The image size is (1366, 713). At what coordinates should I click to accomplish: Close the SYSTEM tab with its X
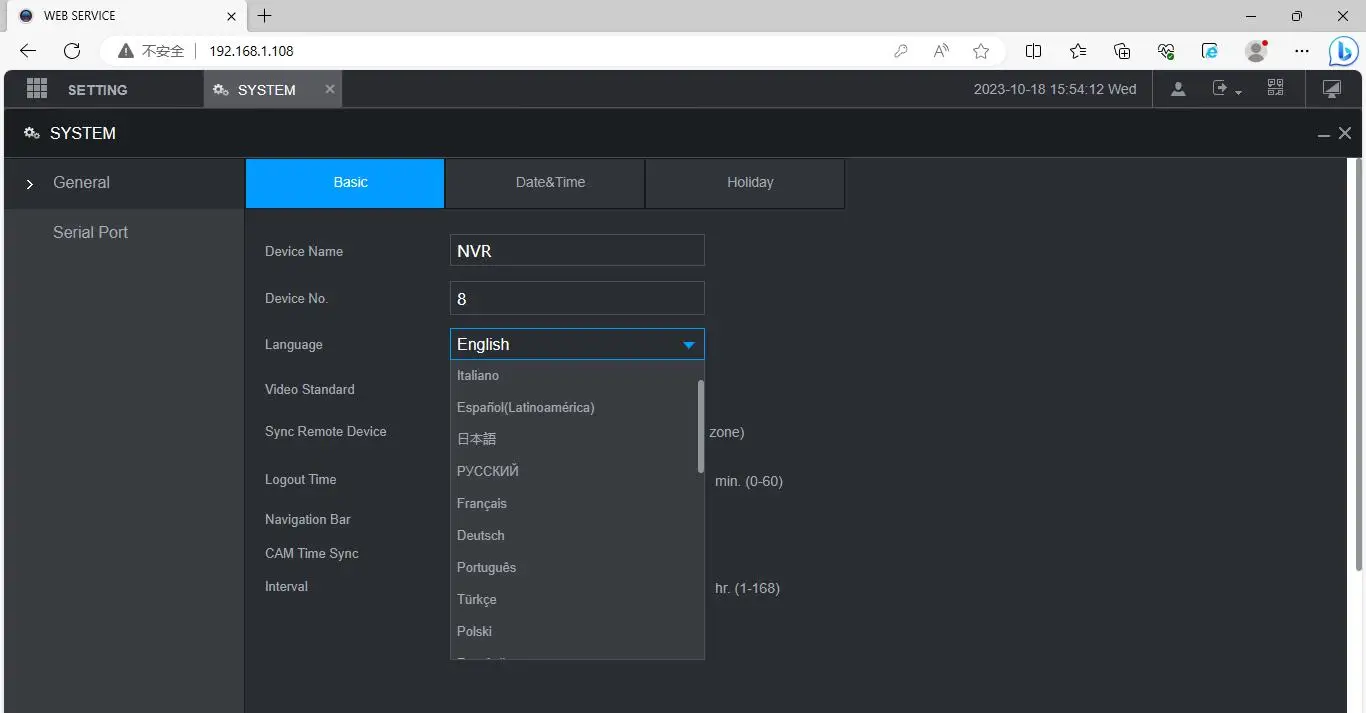pyautogui.click(x=330, y=89)
